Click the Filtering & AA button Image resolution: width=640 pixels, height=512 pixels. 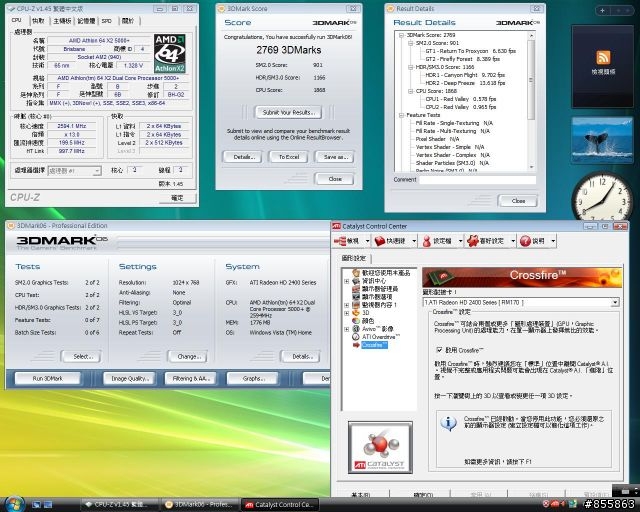point(190,378)
